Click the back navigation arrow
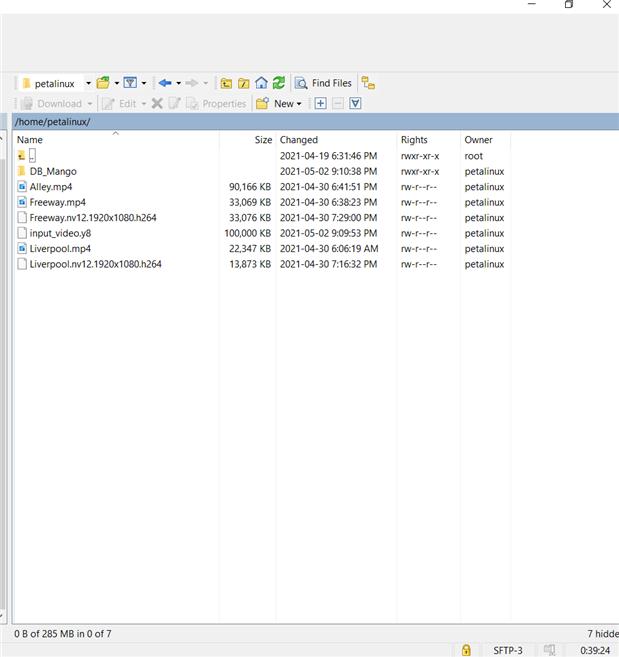This screenshot has height=657, width=619. (165, 83)
